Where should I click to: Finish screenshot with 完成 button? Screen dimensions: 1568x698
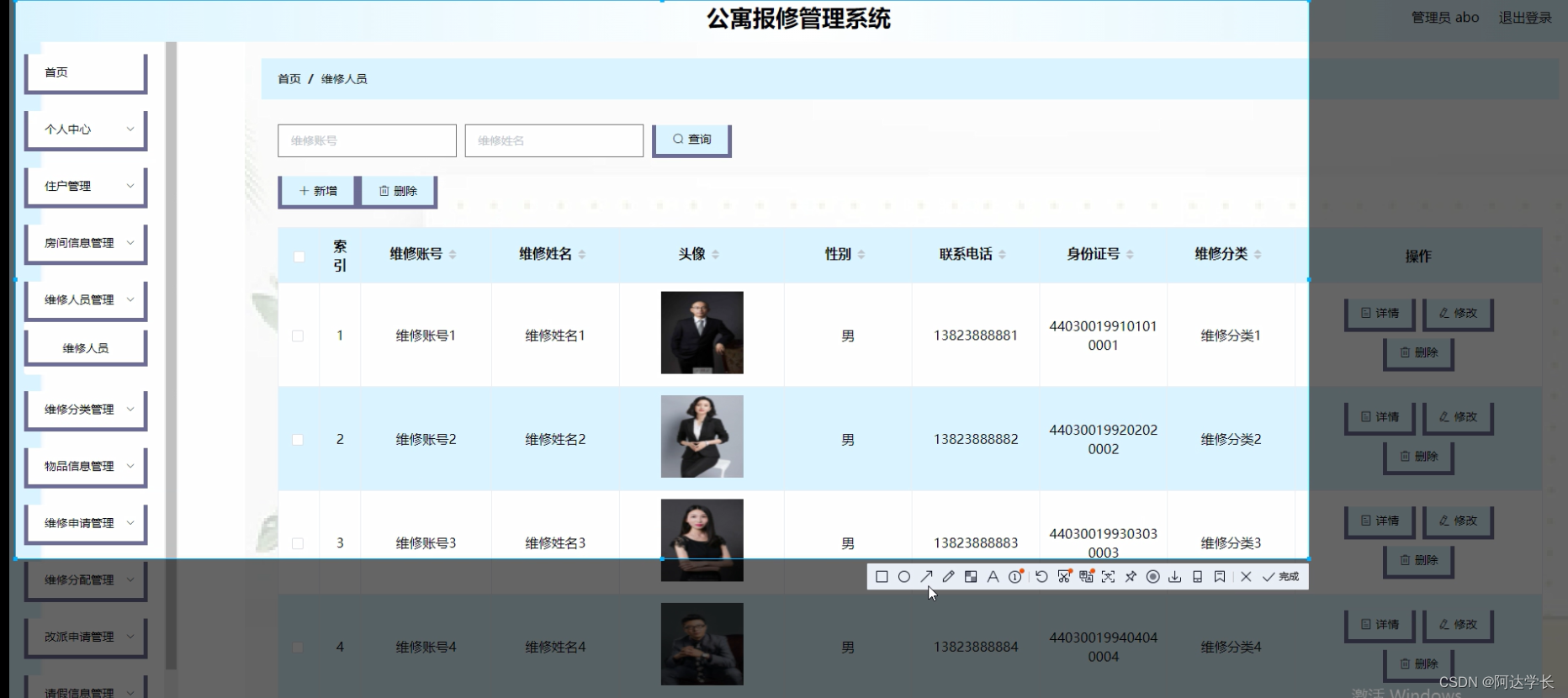click(x=1280, y=577)
